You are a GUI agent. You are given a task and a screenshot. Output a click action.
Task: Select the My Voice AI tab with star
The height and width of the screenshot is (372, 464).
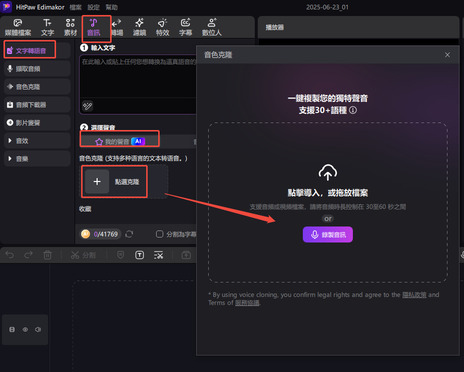click(120, 142)
